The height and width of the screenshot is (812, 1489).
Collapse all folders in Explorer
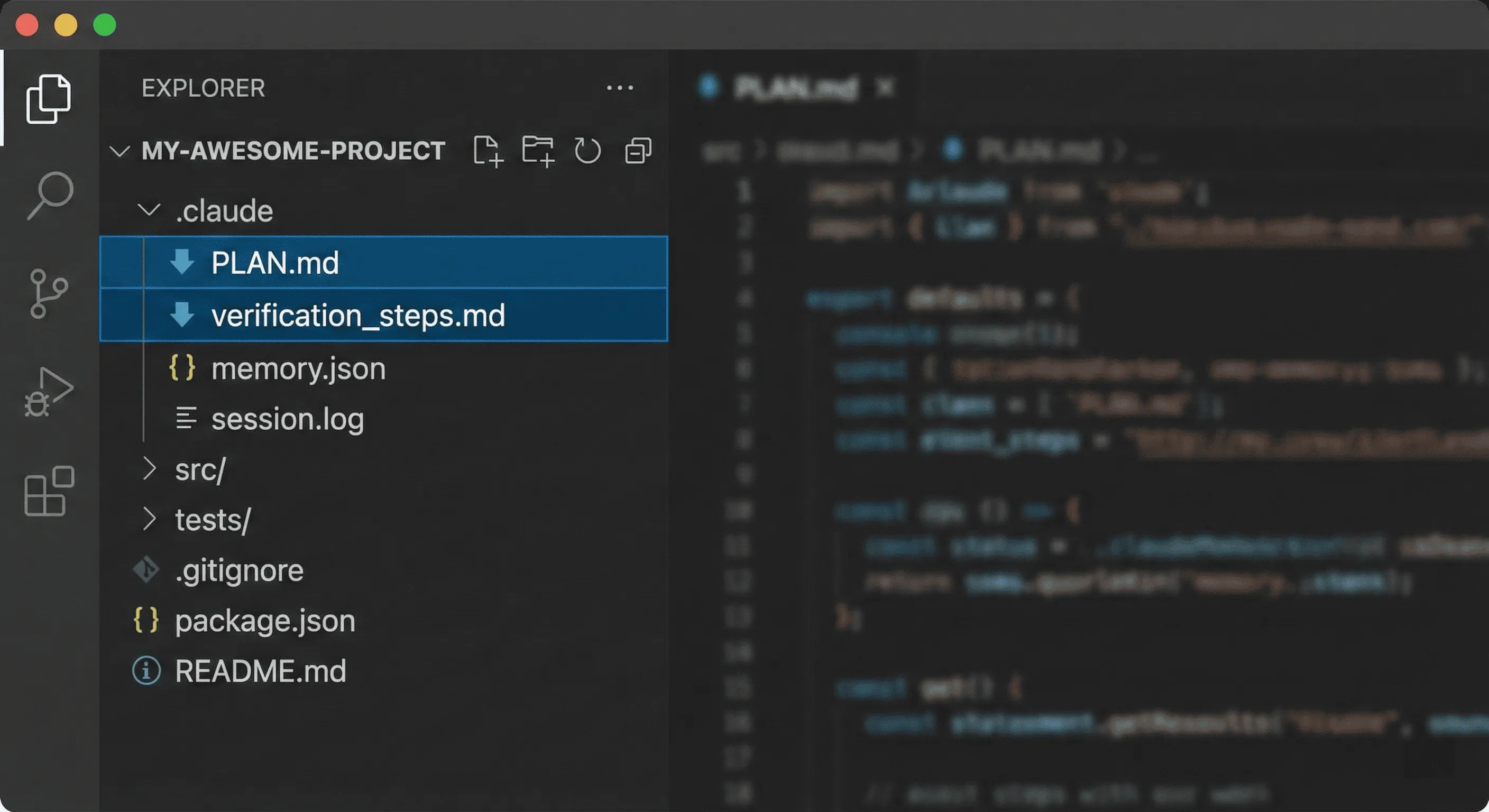pos(638,151)
